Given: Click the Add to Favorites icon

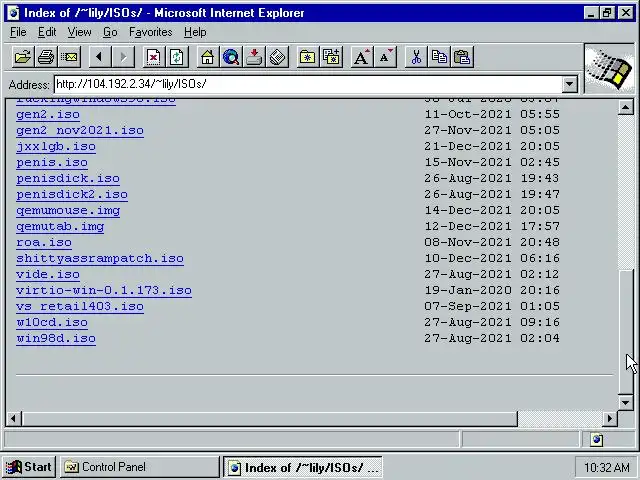Looking at the screenshot, I should [x=331, y=57].
